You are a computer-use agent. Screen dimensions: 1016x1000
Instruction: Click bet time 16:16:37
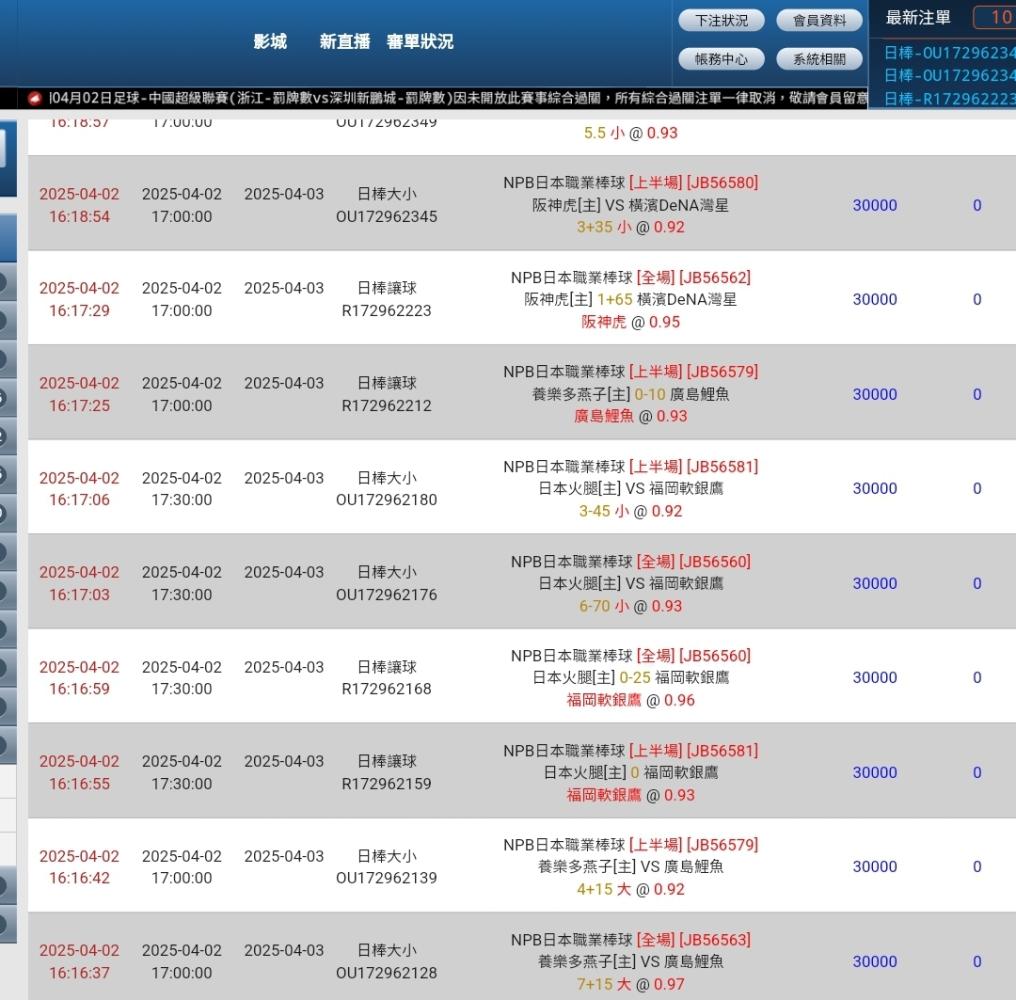coord(79,973)
